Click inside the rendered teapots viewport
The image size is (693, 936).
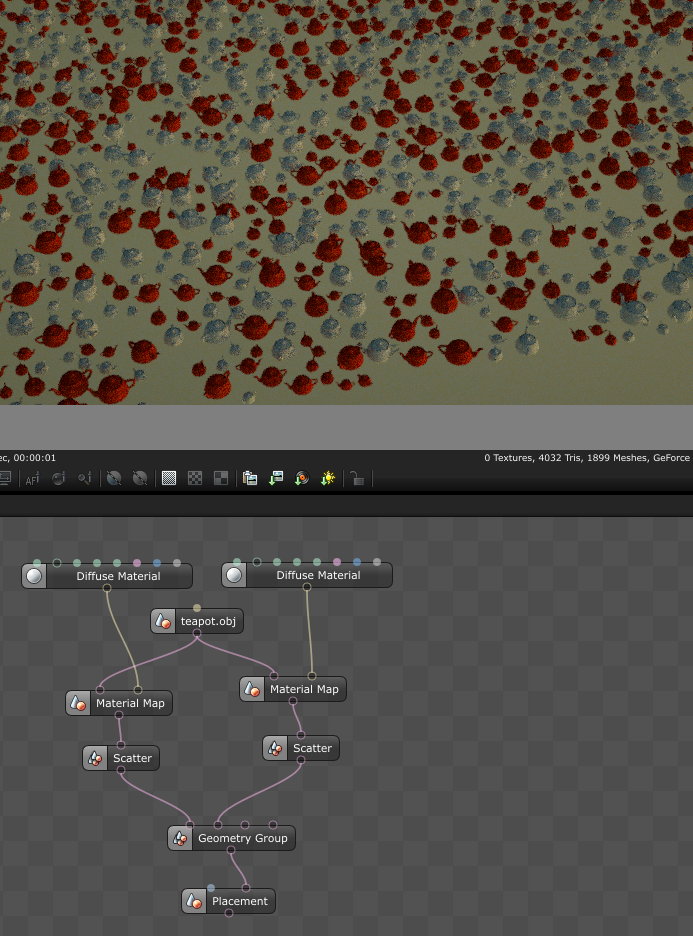click(346, 202)
